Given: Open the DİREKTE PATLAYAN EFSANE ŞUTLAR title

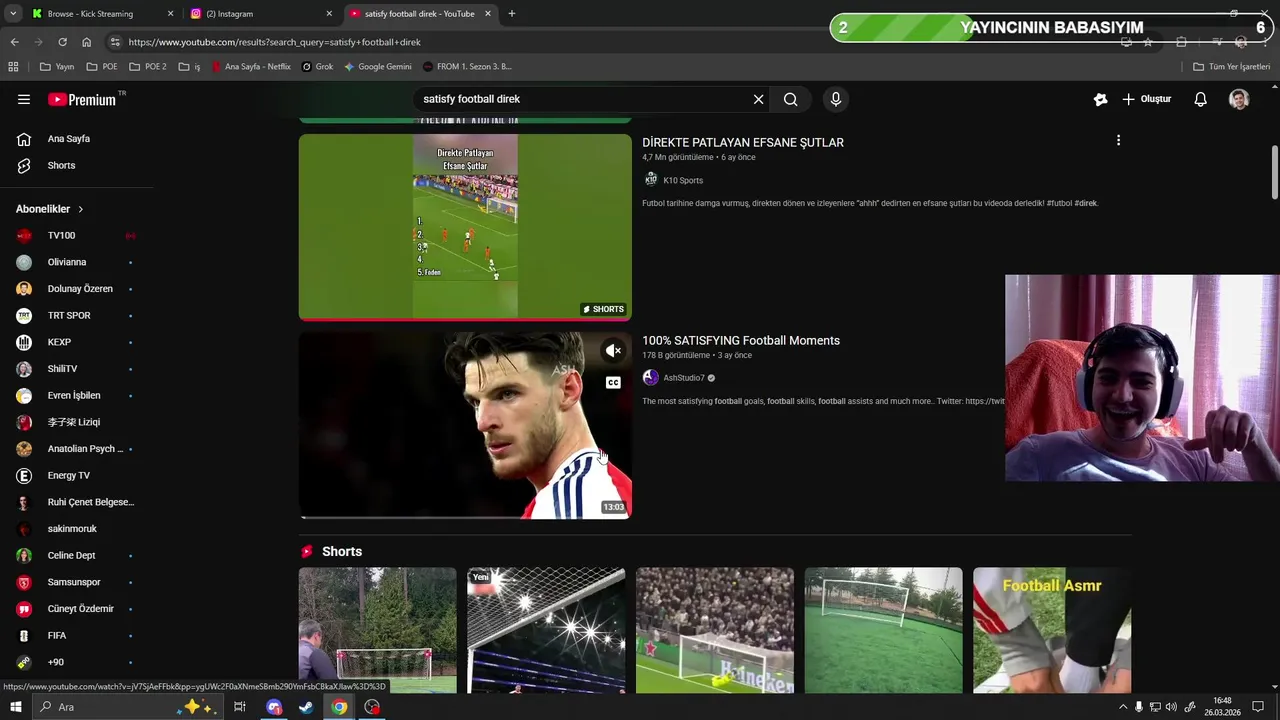Looking at the screenshot, I should click(743, 142).
